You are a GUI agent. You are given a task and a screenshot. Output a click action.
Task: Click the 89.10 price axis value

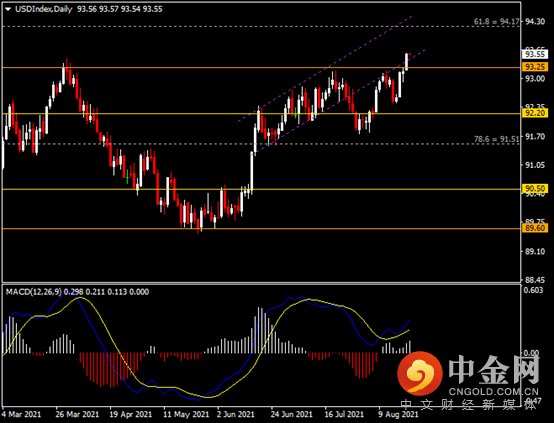[x=535, y=251]
